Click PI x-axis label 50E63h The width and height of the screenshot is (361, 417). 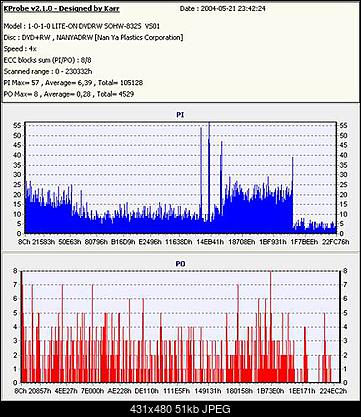pyautogui.click(x=70, y=242)
